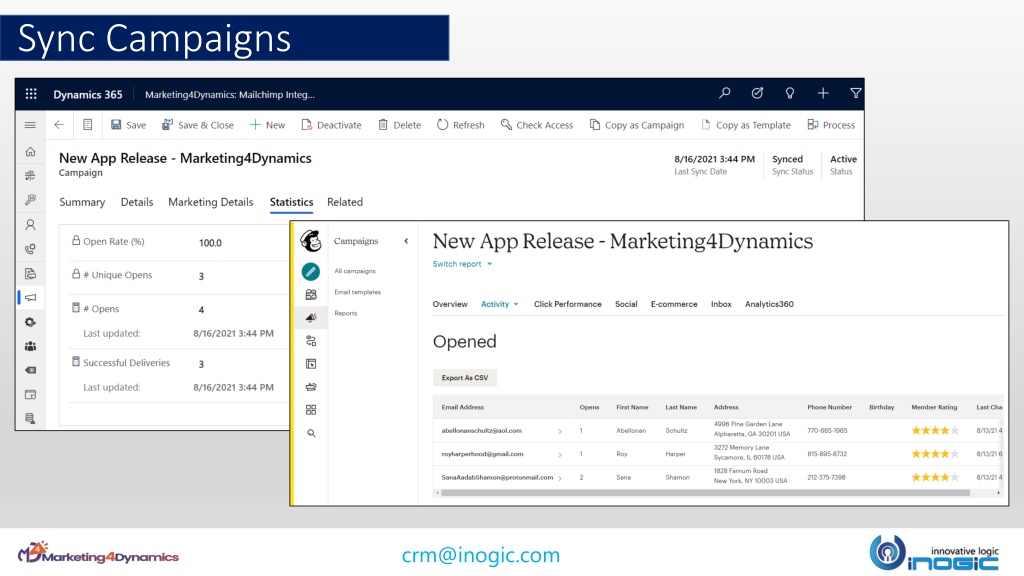Screen dimensions: 1024x576
Task: Open the funnel filter icon in Dynamics header
Action: click(x=856, y=93)
